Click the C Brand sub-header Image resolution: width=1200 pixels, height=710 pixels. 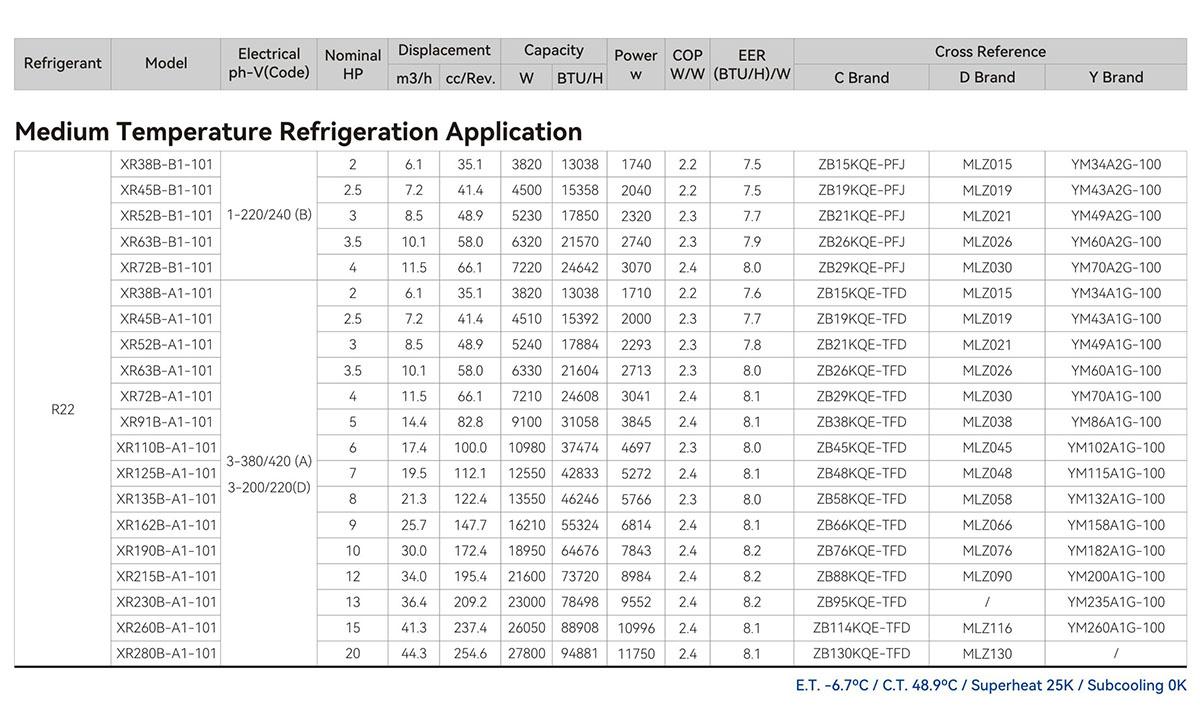[x=861, y=78]
